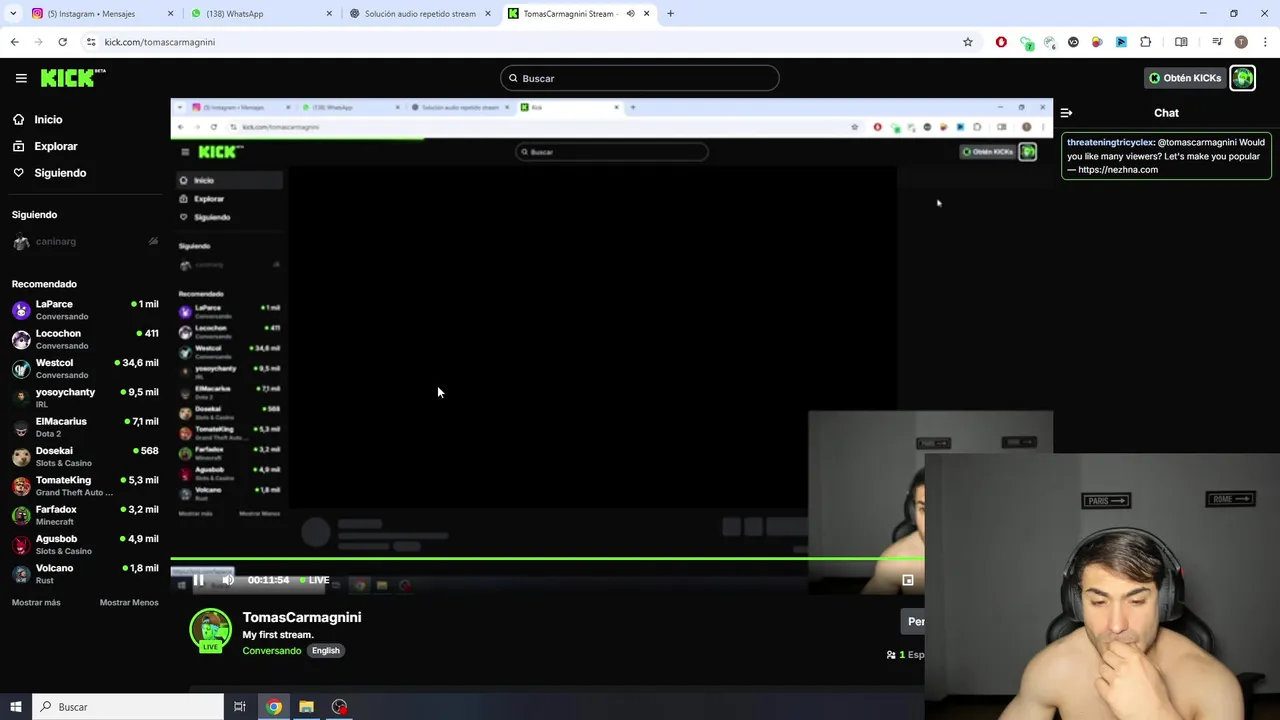
Task: Click the site information icon
Action: [91, 42]
